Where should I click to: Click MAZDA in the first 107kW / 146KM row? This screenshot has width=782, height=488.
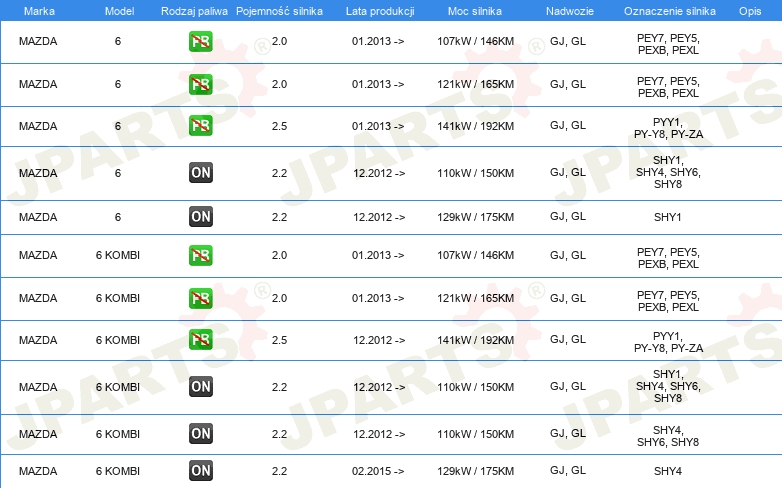[38, 41]
